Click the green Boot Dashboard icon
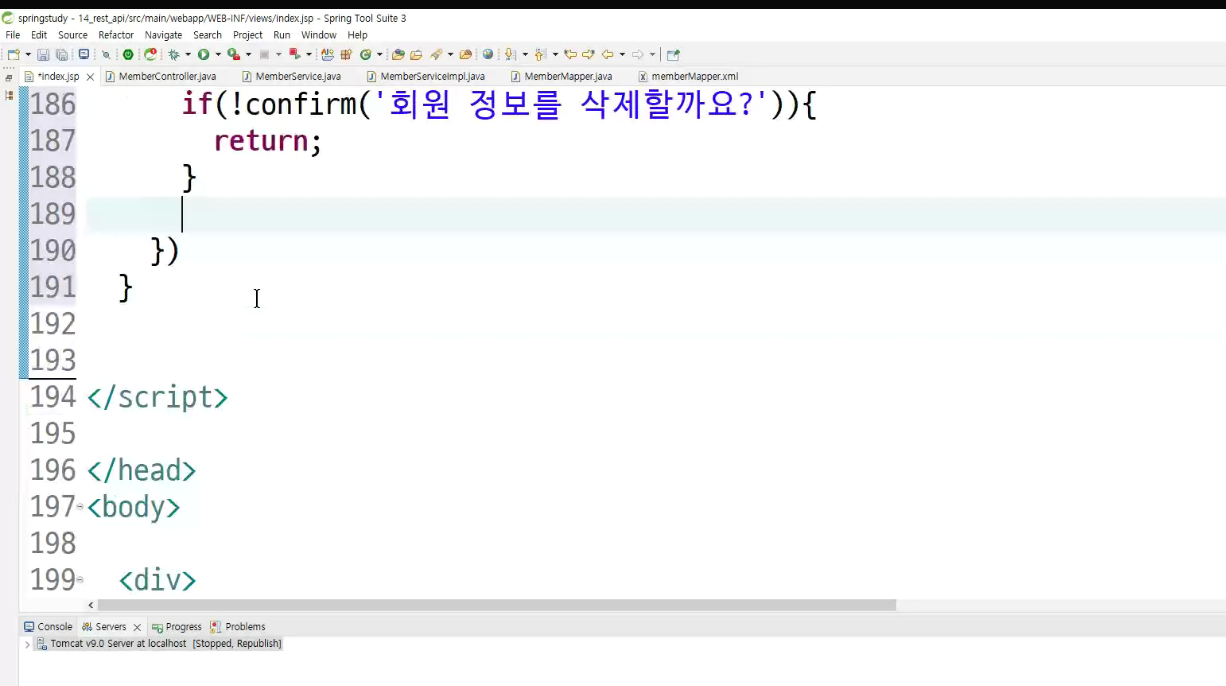This screenshot has width=1226, height=686. [128, 55]
